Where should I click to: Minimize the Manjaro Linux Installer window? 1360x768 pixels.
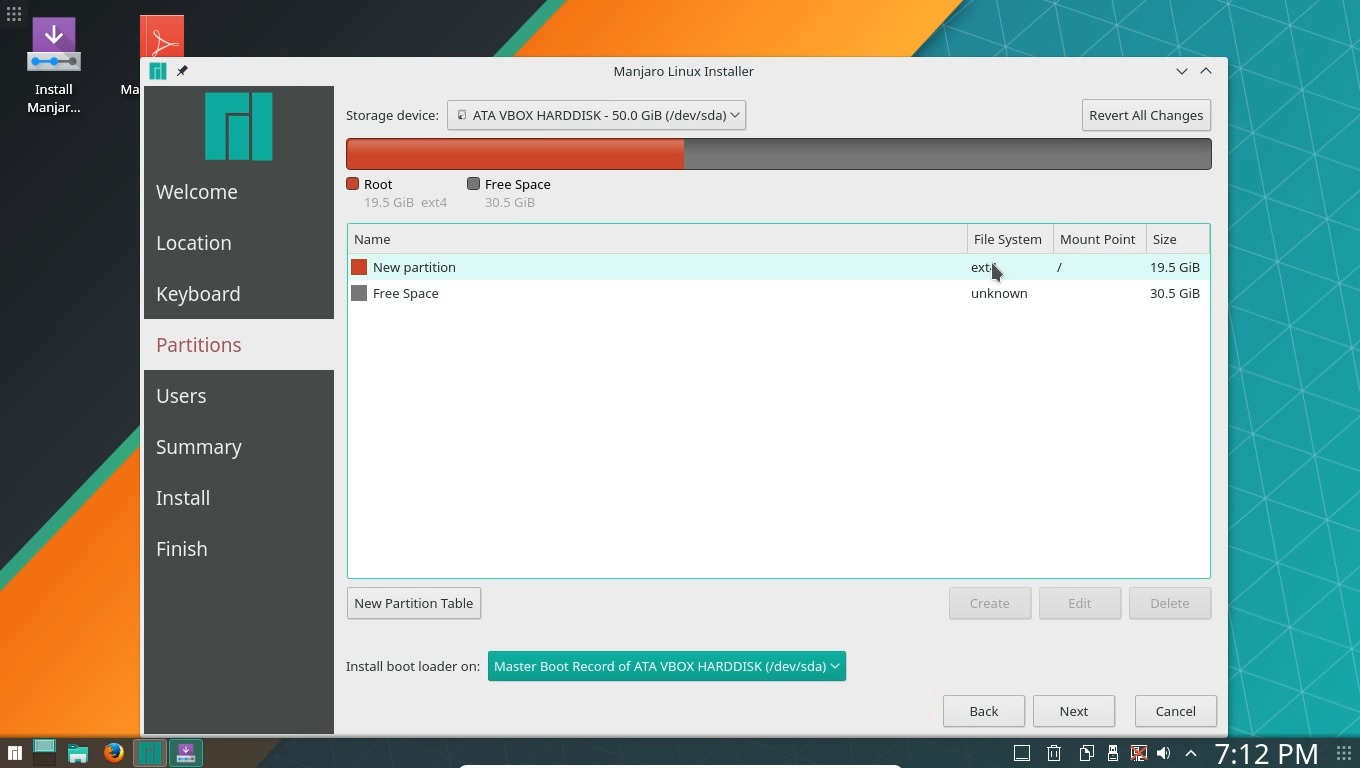(1182, 71)
